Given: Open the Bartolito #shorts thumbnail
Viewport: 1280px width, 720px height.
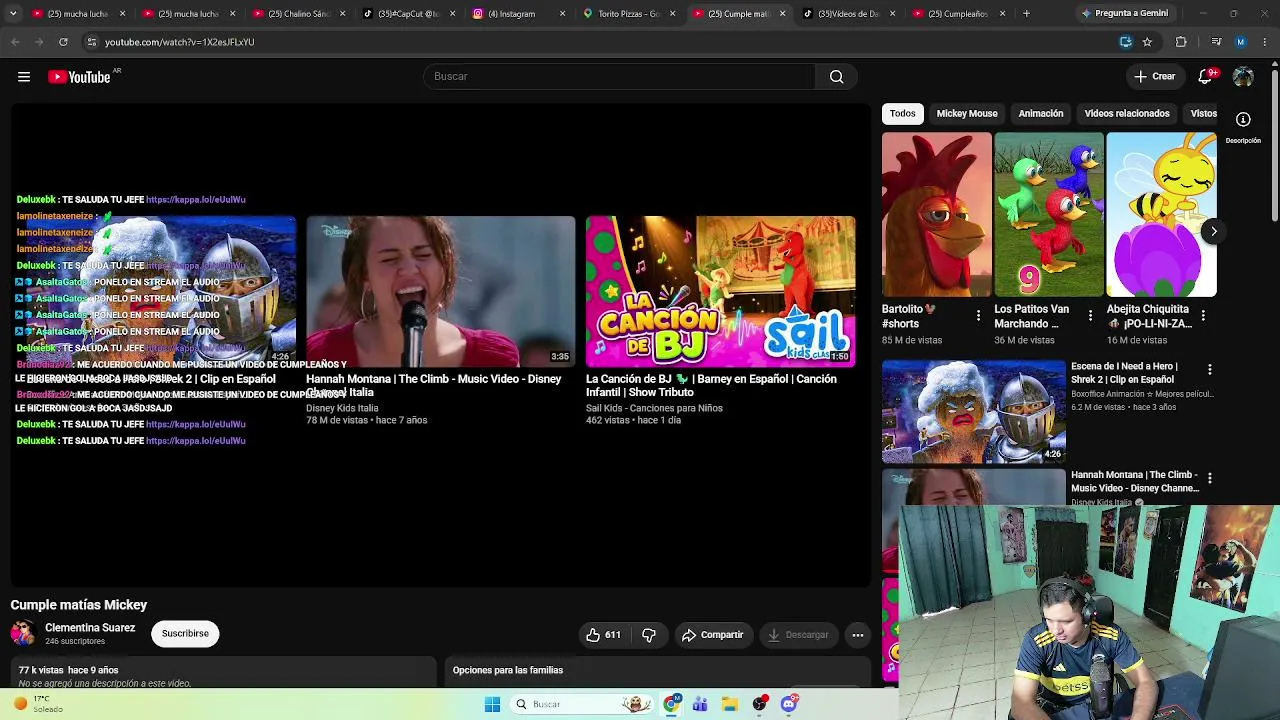Looking at the screenshot, I should [x=937, y=215].
